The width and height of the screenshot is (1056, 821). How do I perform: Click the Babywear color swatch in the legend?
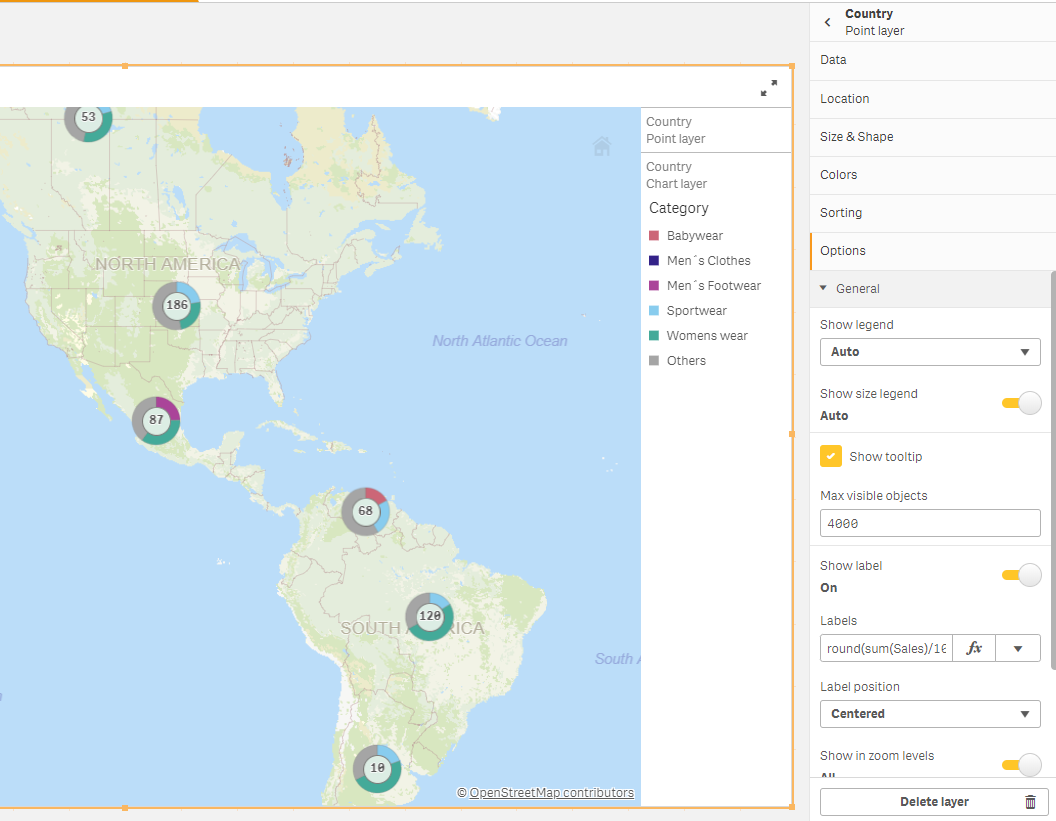pyautogui.click(x=652, y=235)
